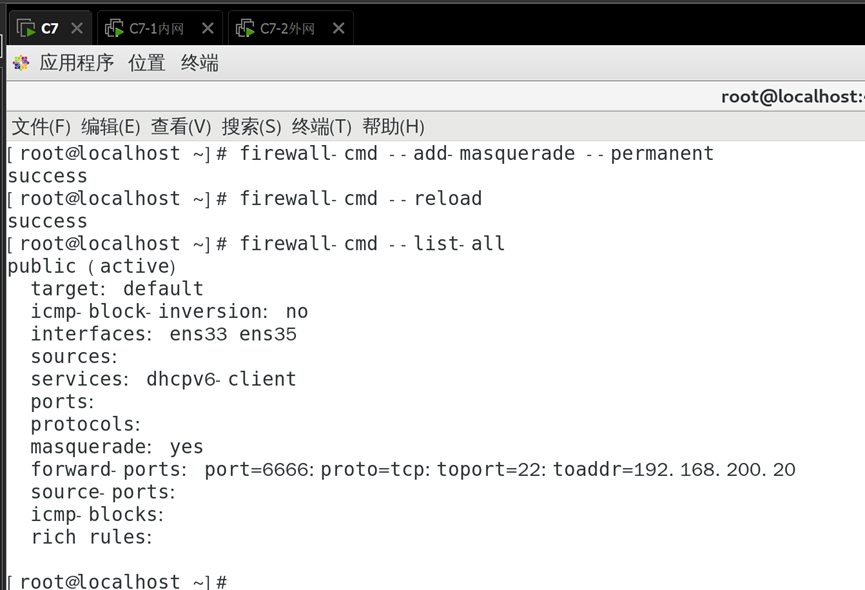865x590 pixels.
Task: Click the GNOME applications flower icon
Action: click(21, 63)
